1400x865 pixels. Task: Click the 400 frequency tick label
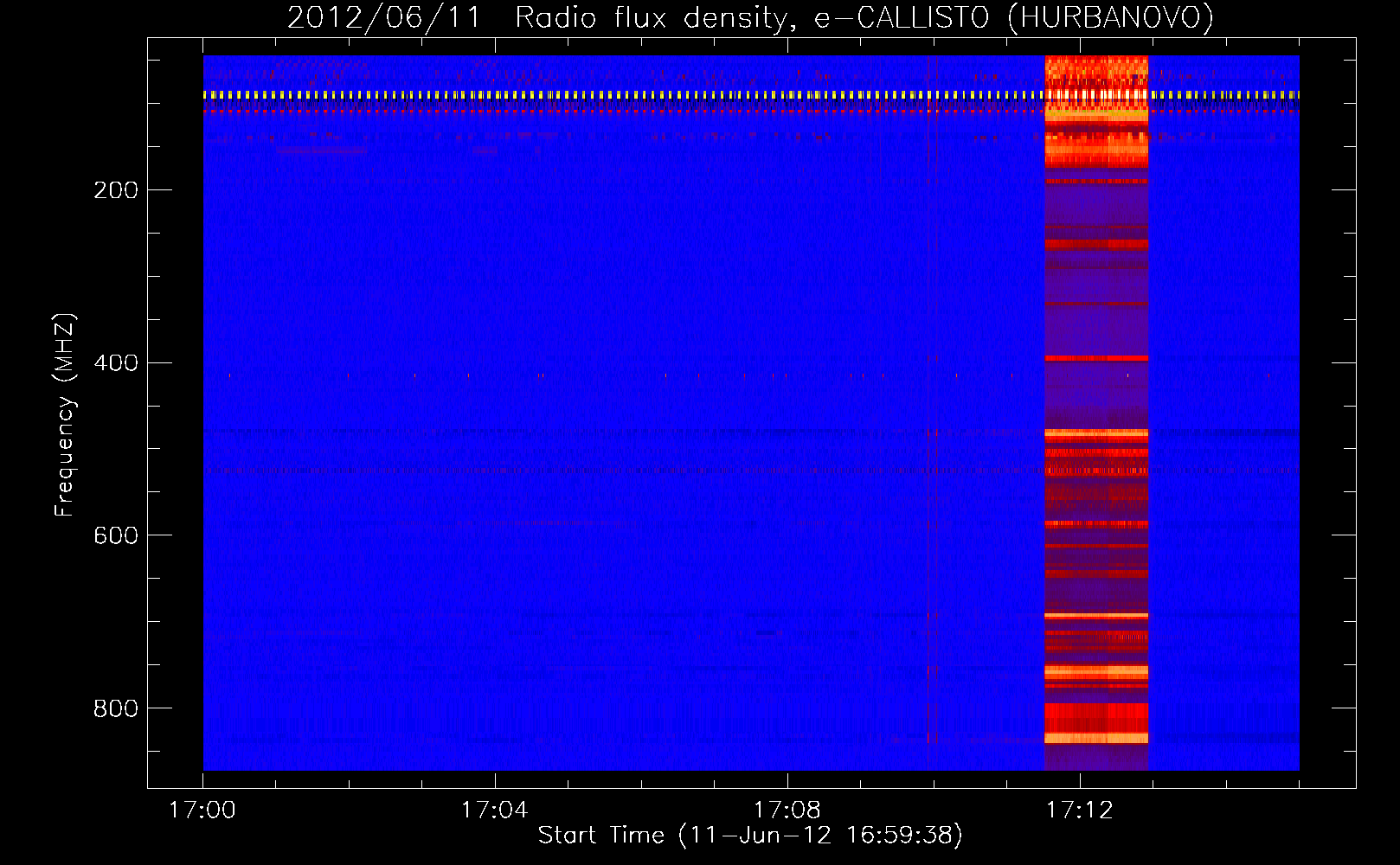coord(116,363)
